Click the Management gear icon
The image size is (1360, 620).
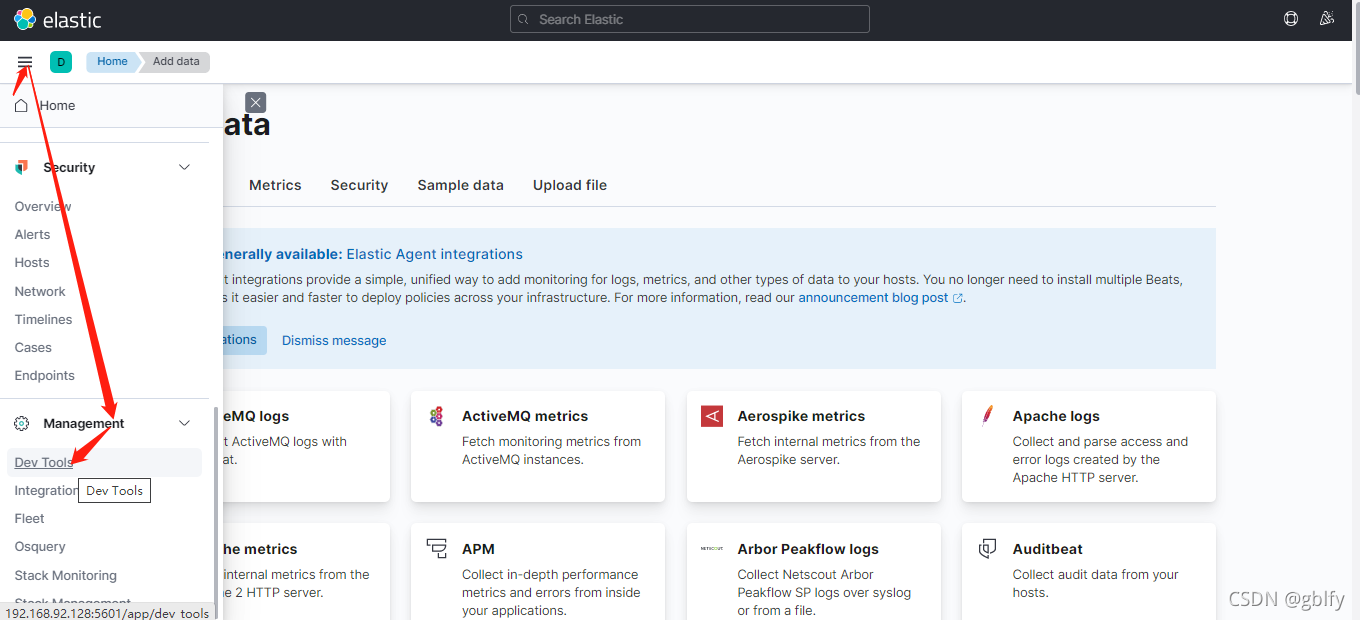22,424
